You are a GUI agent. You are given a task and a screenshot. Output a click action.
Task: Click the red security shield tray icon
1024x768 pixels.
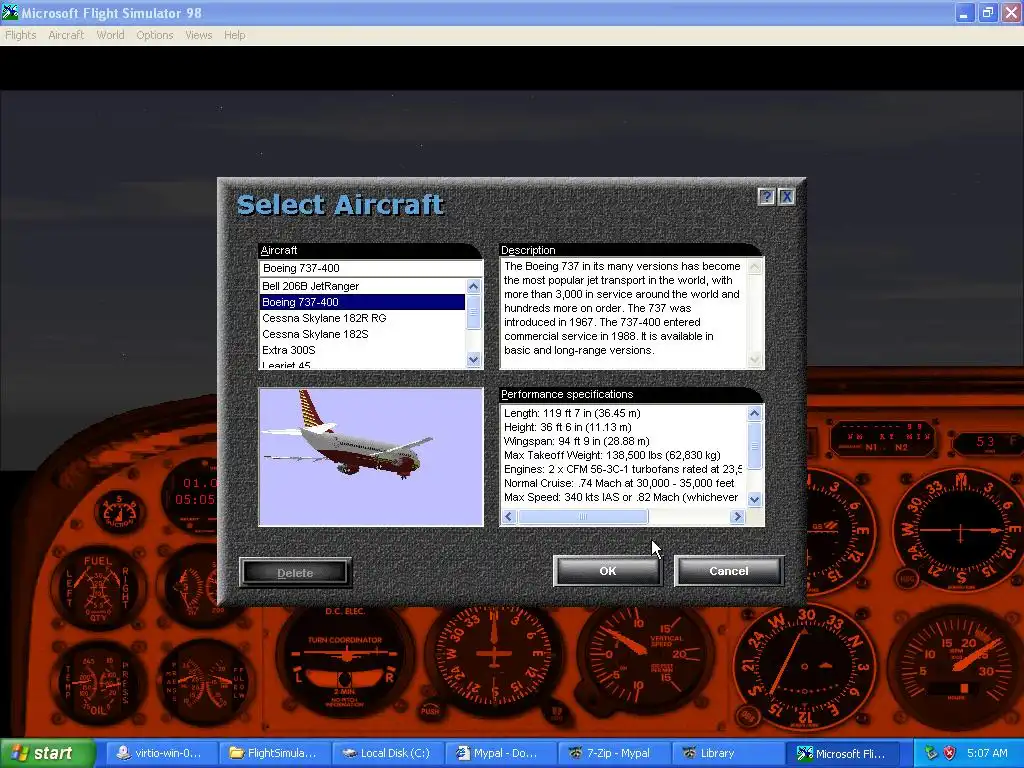point(950,753)
